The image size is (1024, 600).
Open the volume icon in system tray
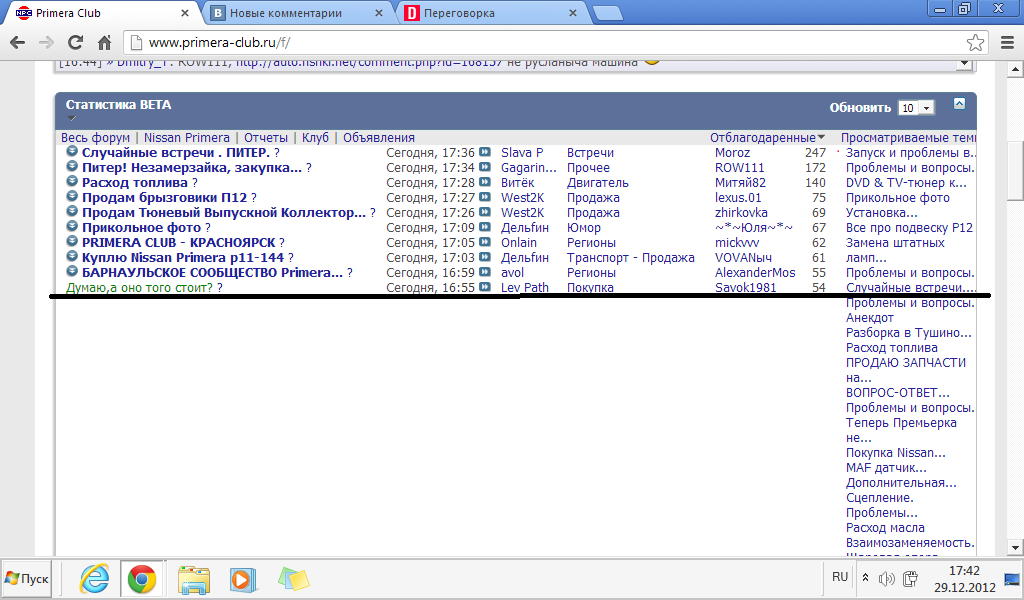[886, 578]
